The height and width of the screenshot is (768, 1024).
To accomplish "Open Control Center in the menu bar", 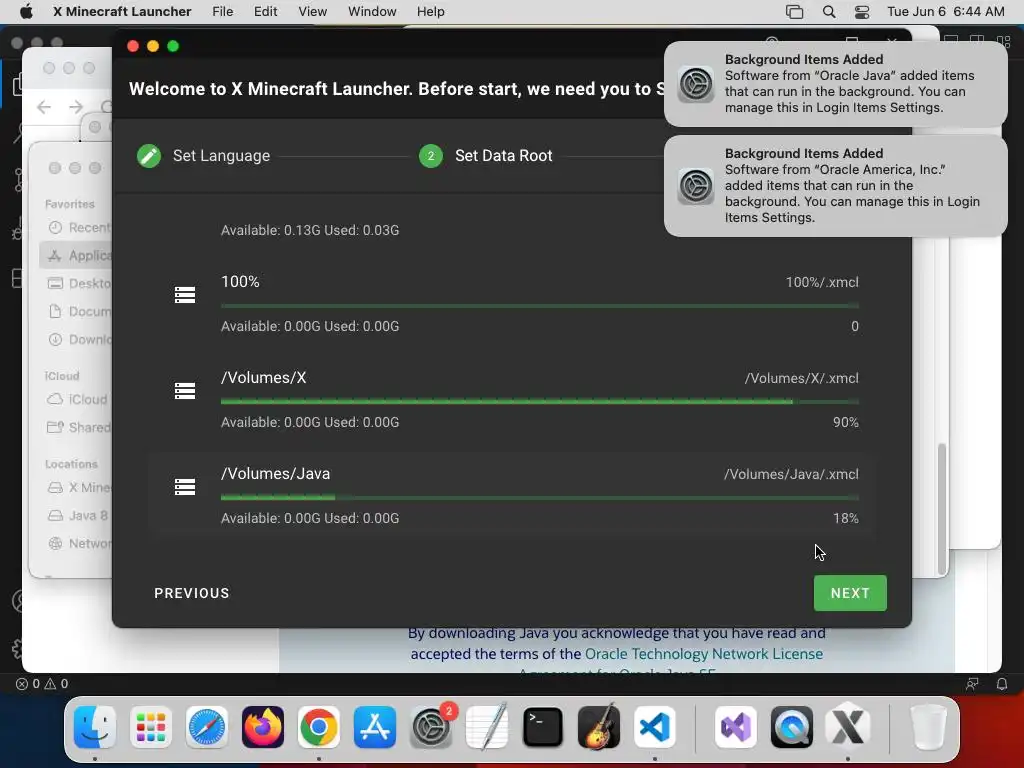I will [x=862, y=12].
